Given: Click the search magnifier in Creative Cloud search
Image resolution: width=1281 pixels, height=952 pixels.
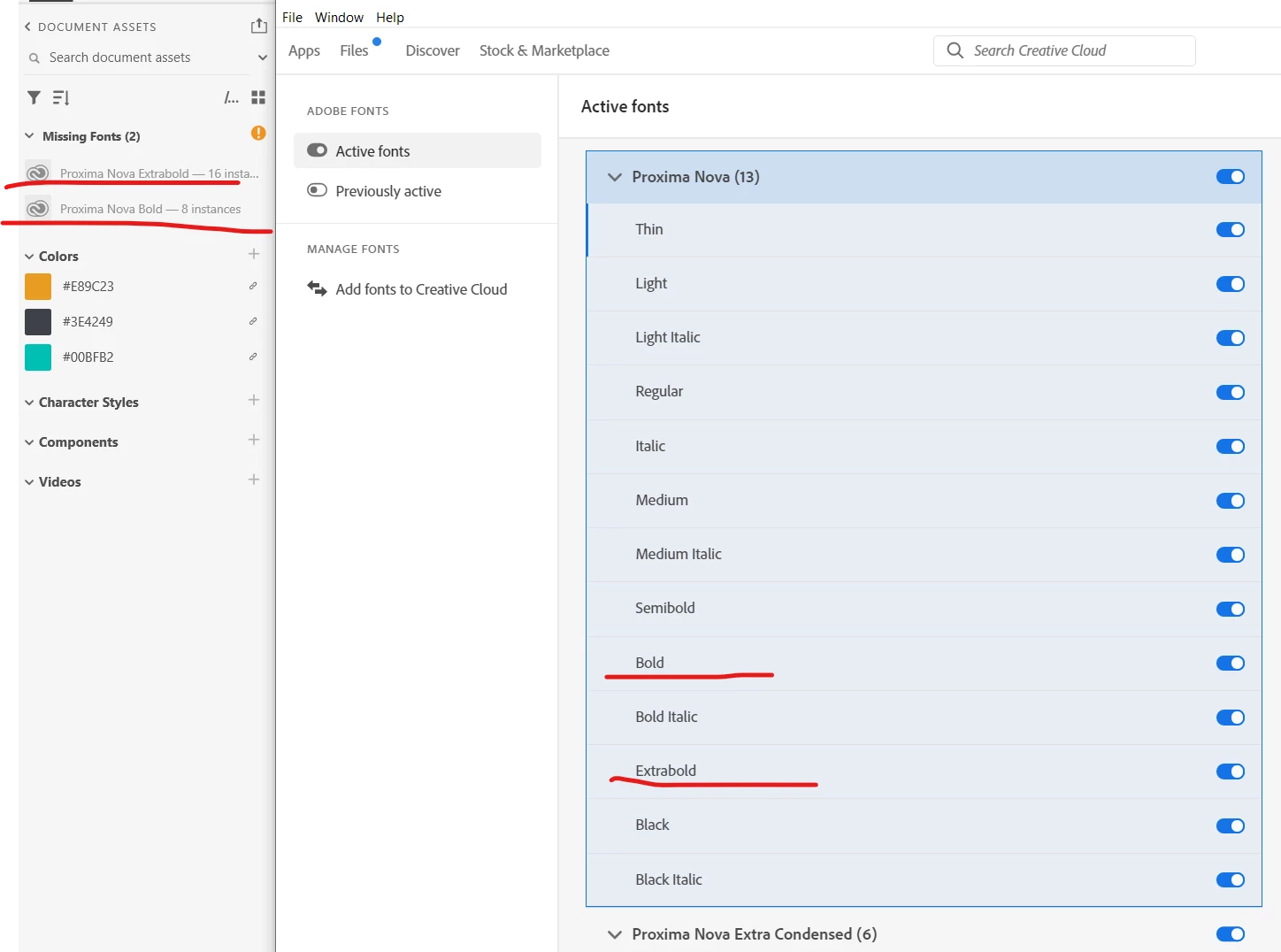Looking at the screenshot, I should (x=955, y=50).
